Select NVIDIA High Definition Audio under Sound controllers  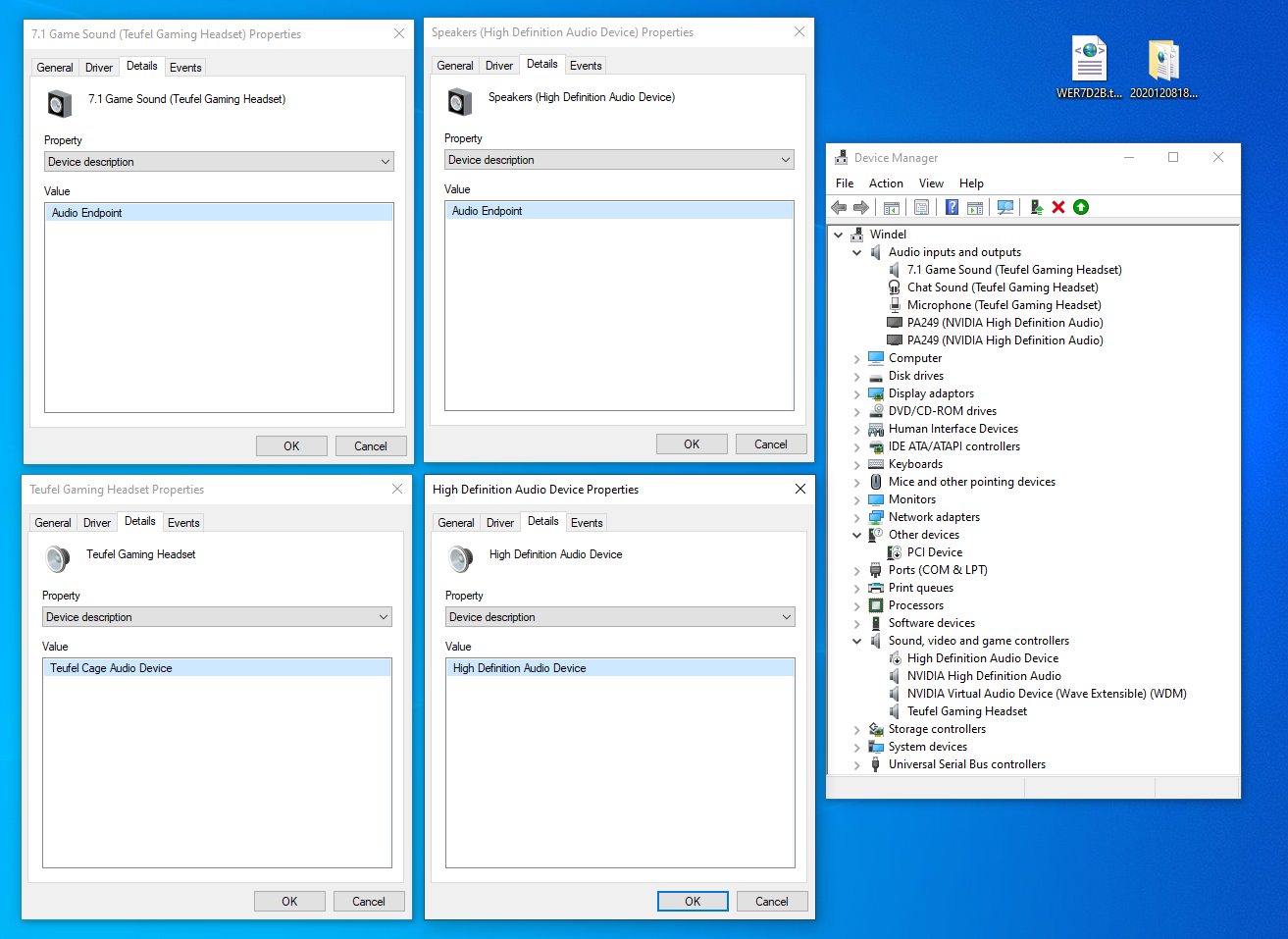pos(983,676)
